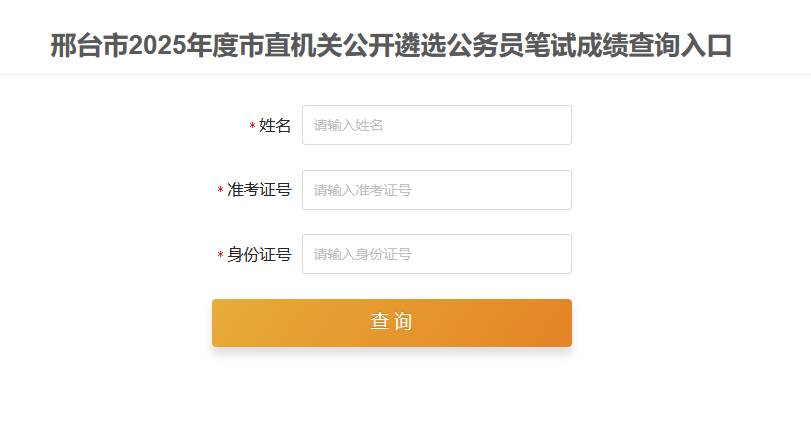Viewport: 811px width, 448px height.
Task: Click placeholder text 请输入身份证号
Action: (x=362, y=254)
